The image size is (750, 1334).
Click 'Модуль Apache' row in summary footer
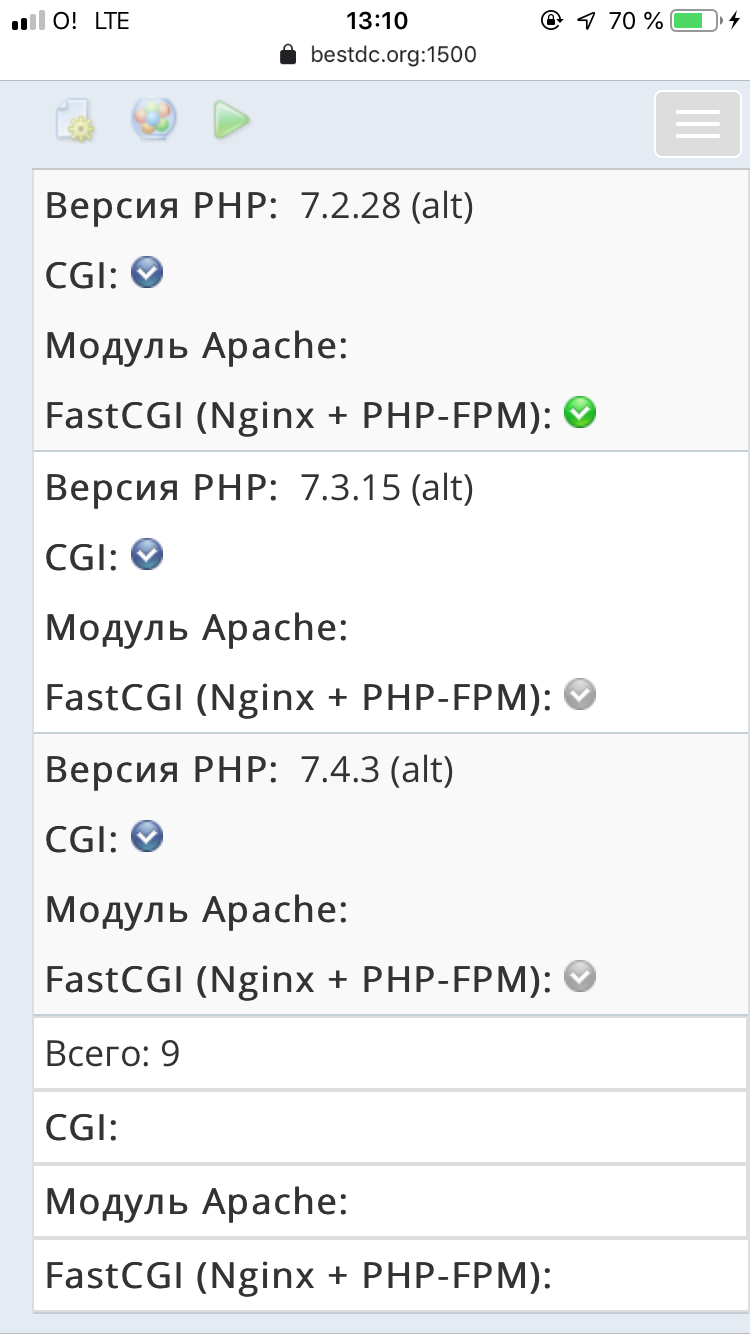click(390, 1201)
